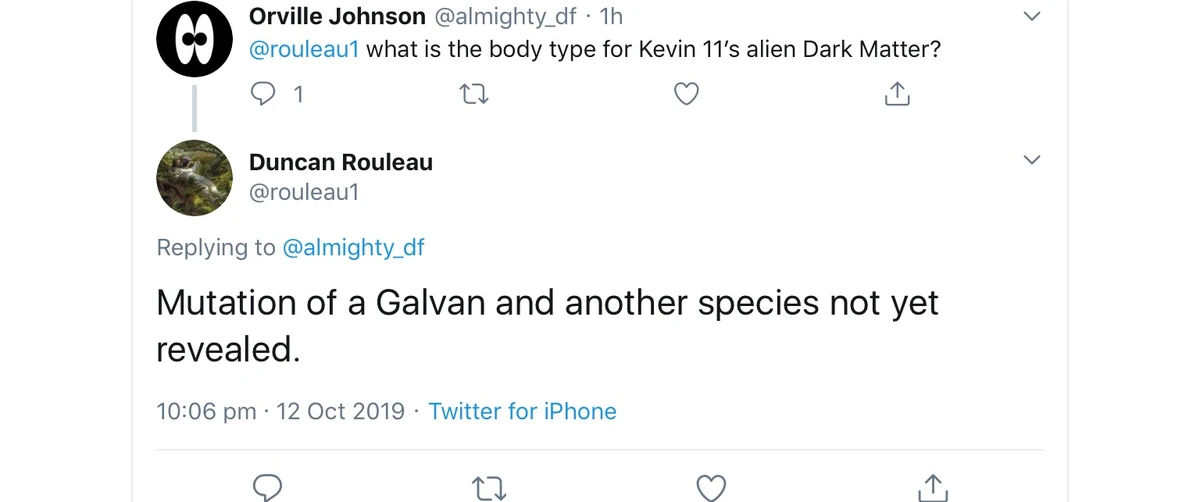Viewport: 1200px width, 502px height.
Task: Open Orville Johnson's profile avatar
Action: (x=195, y=38)
